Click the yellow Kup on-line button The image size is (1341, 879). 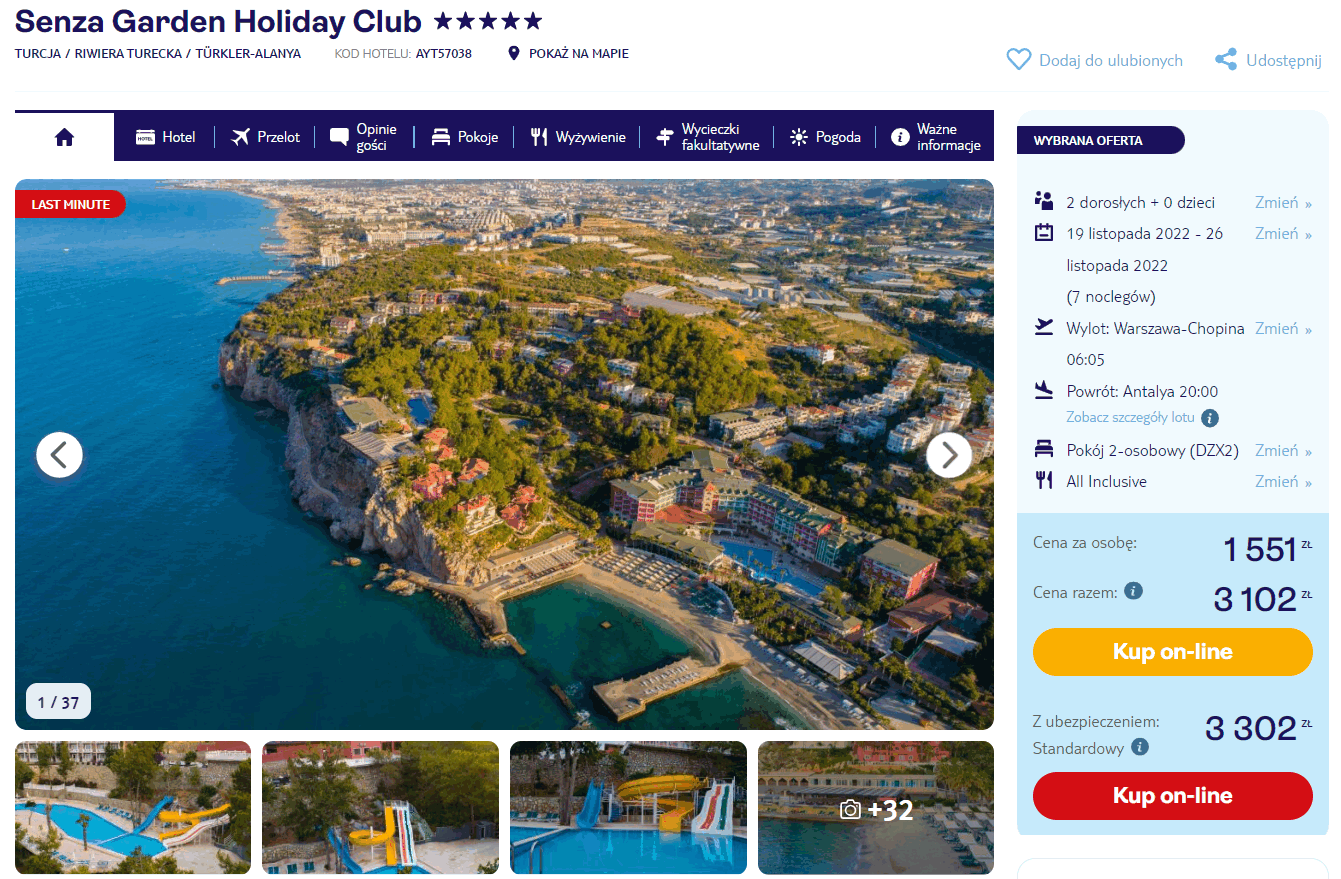(x=1173, y=652)
